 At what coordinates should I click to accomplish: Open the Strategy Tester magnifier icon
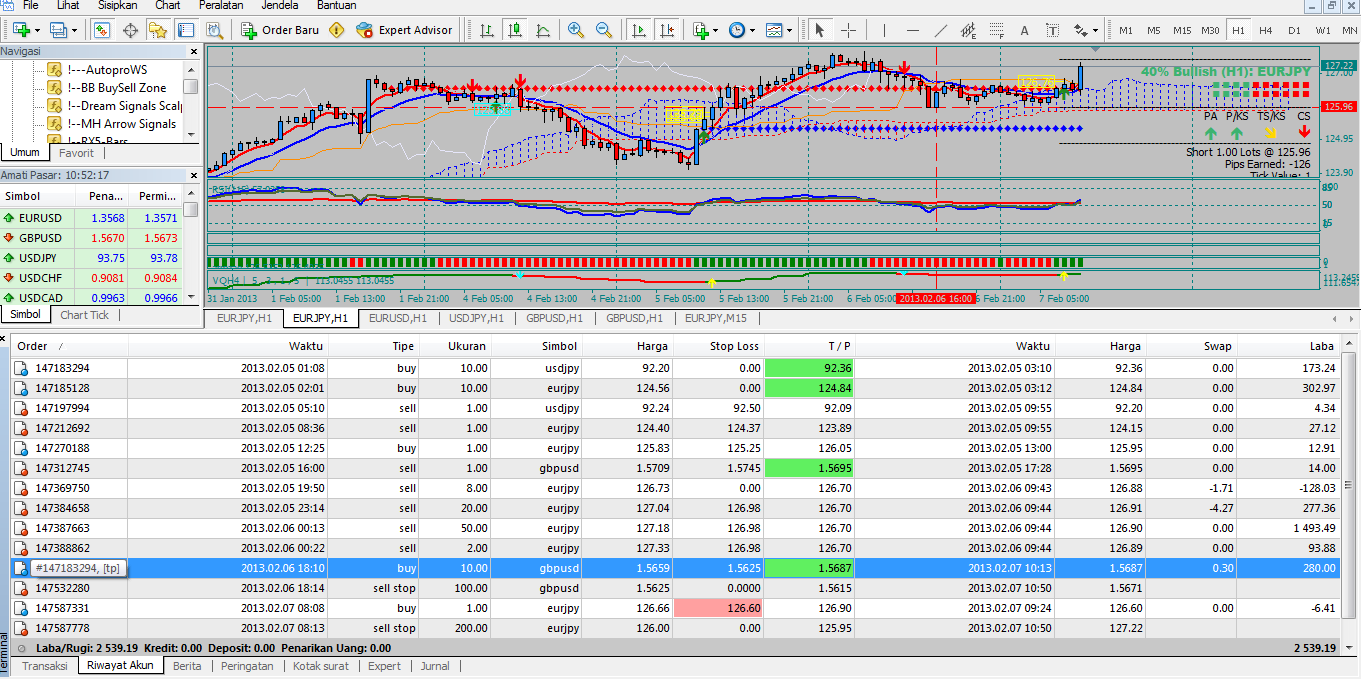(x=214, y=30)
